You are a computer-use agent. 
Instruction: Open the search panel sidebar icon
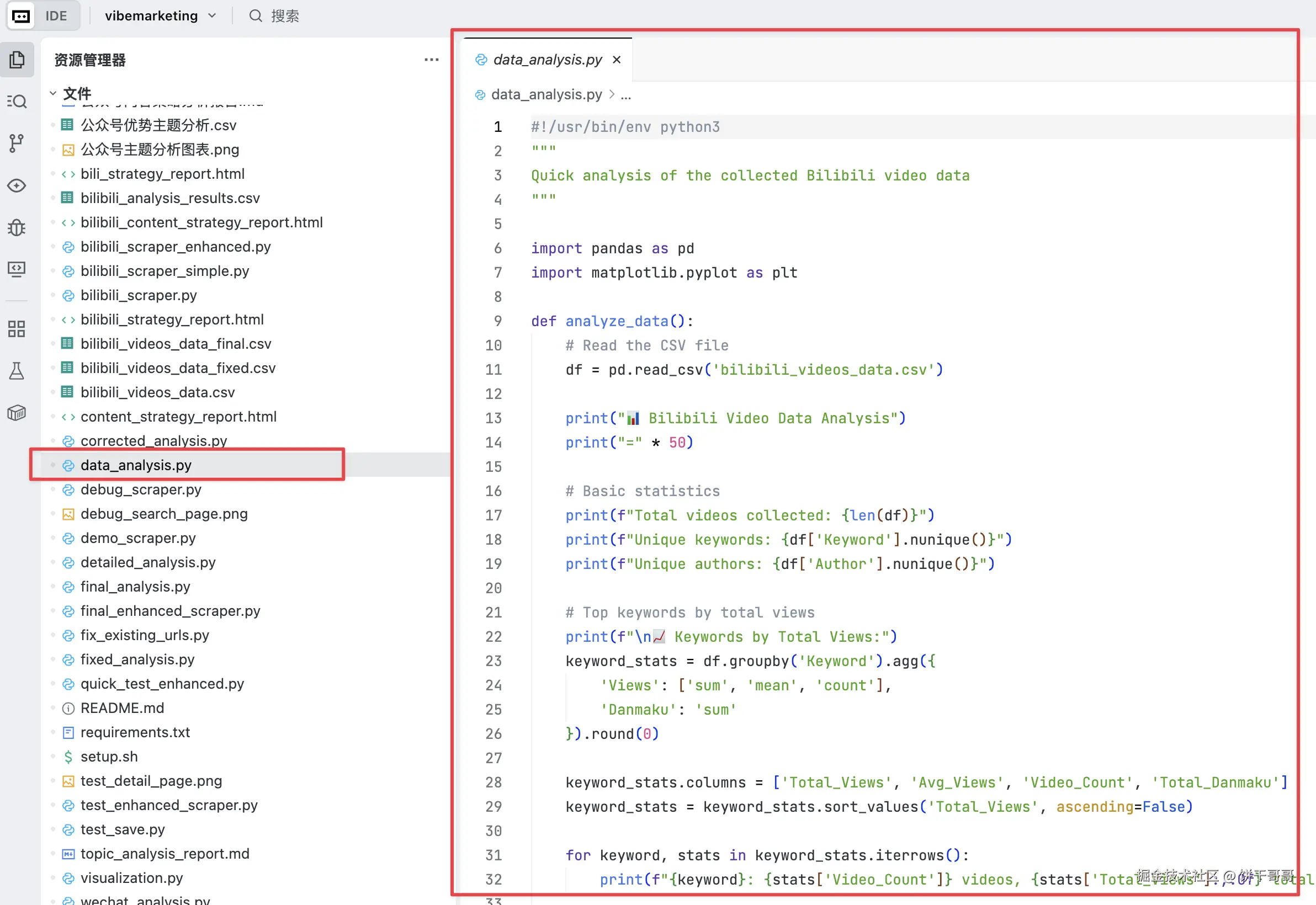(x=17, y=102)
